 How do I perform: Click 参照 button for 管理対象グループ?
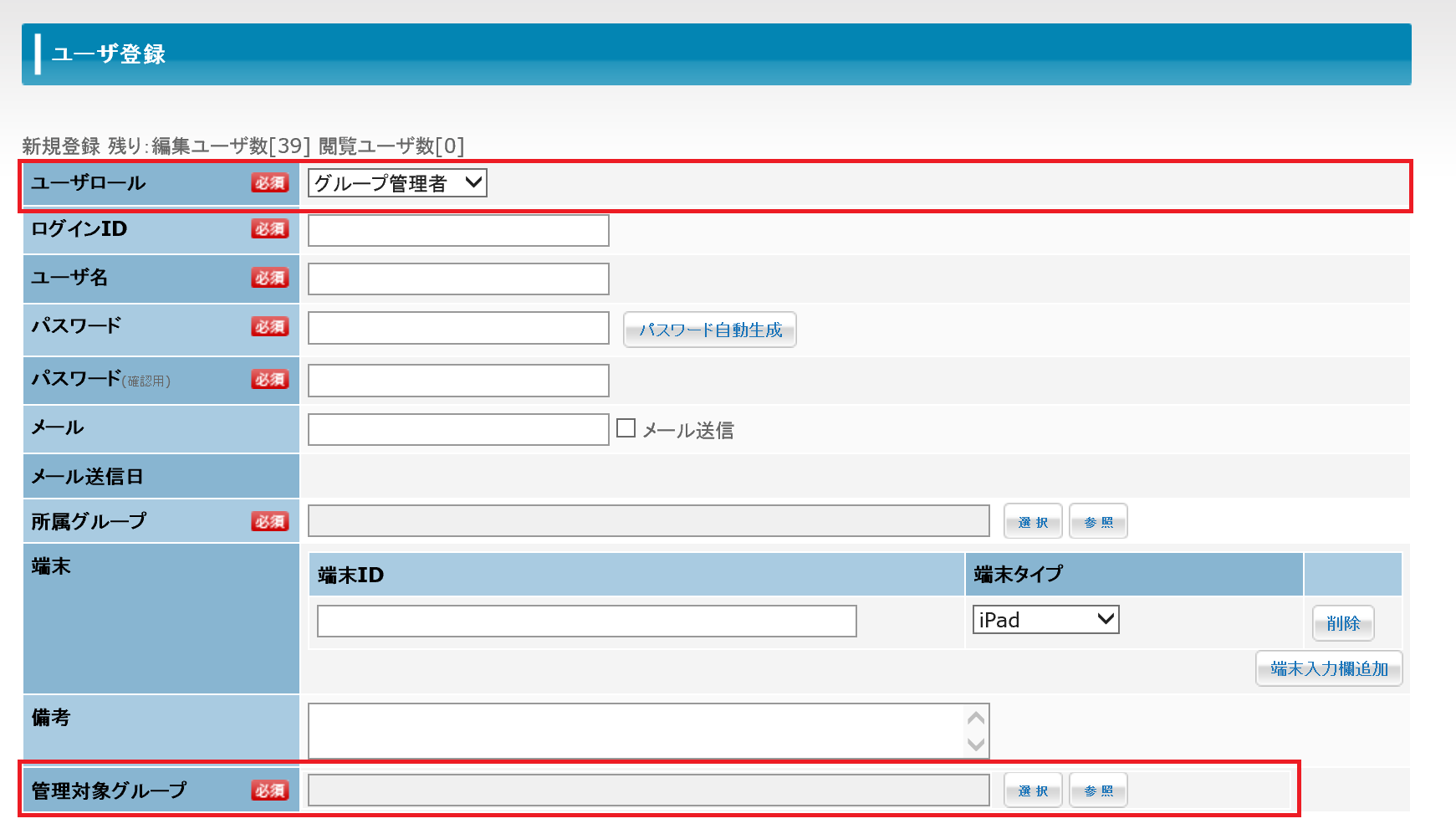(1098, 791)
